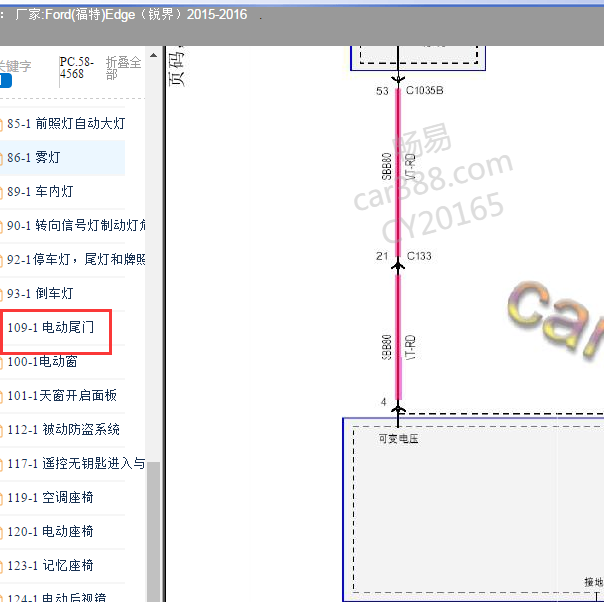
Task: Click document icon beside 120-1 电动座椅
Action: point(1,532)
